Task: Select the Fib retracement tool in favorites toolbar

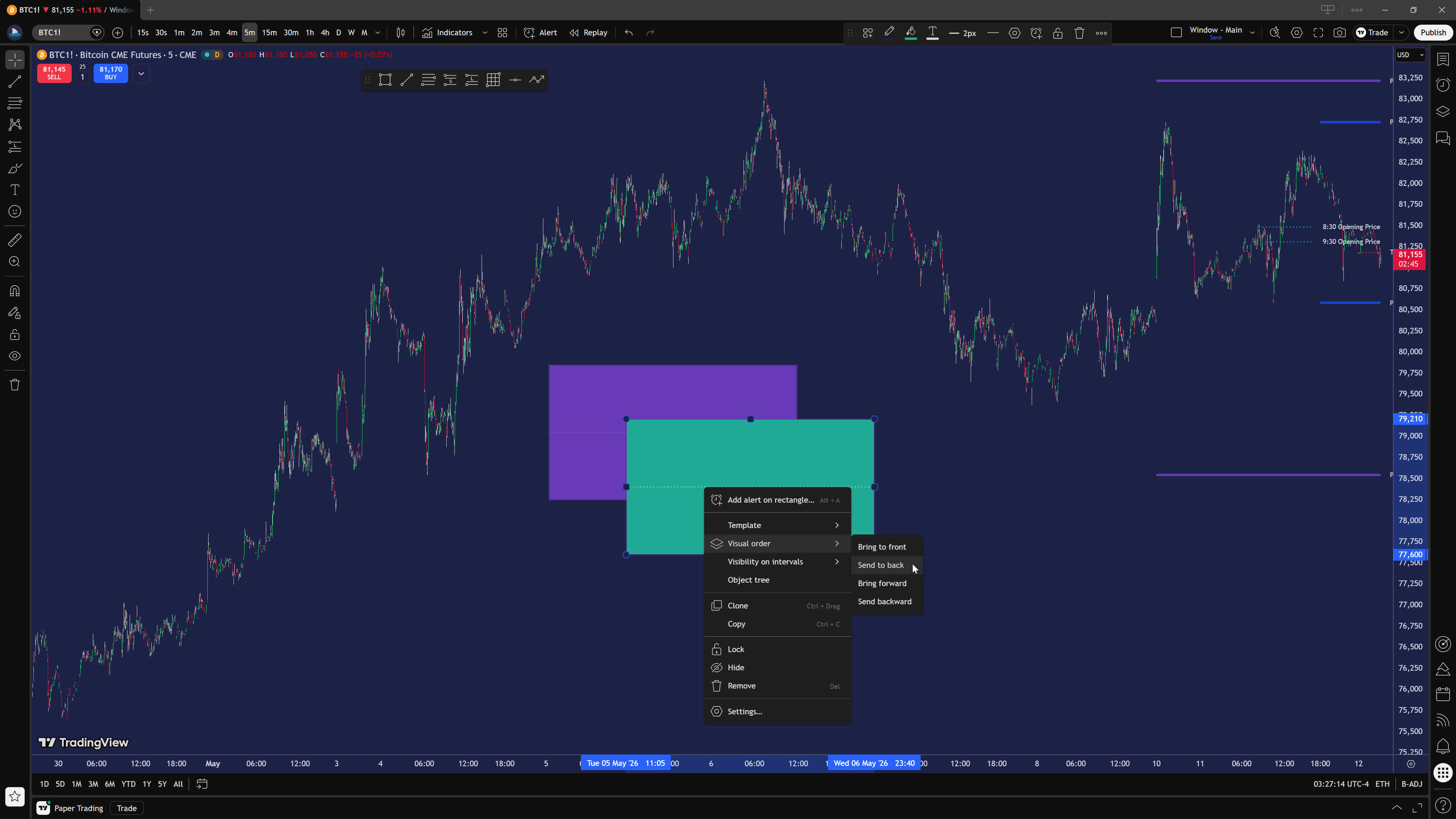Action: (428, 80)
